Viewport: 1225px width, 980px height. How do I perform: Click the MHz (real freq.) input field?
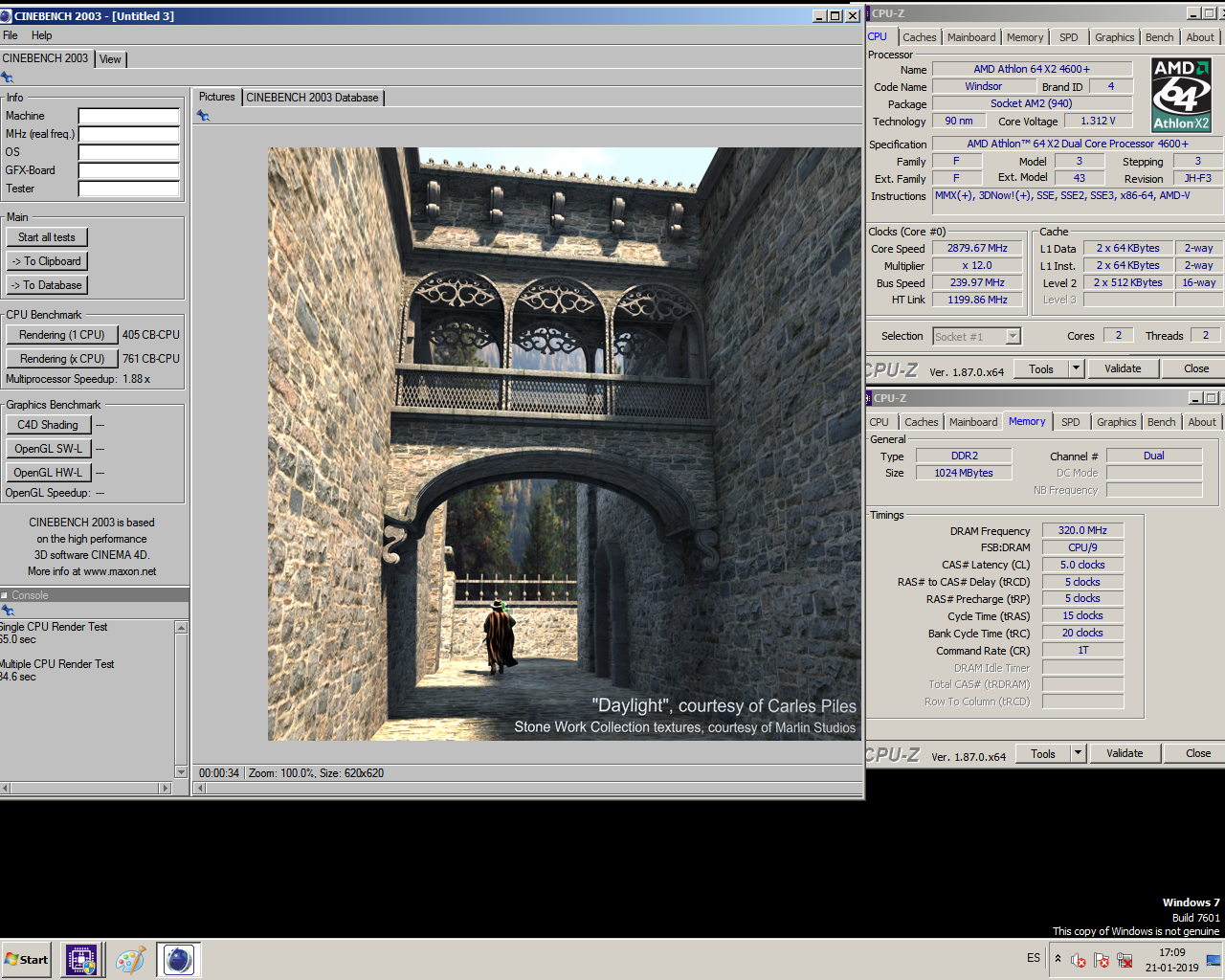(x=129, y=134)
